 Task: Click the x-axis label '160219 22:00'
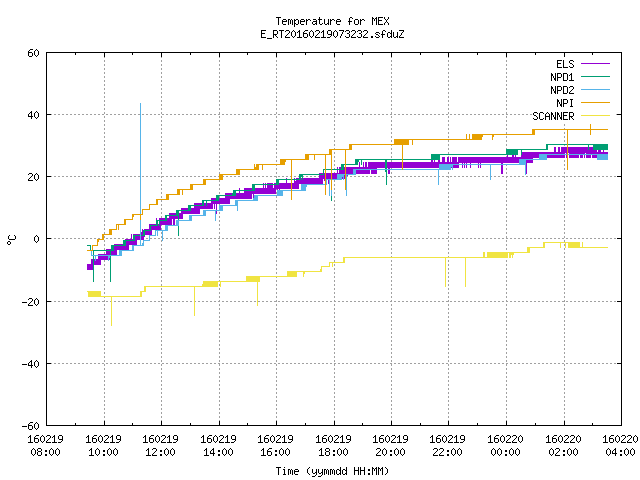448,445
